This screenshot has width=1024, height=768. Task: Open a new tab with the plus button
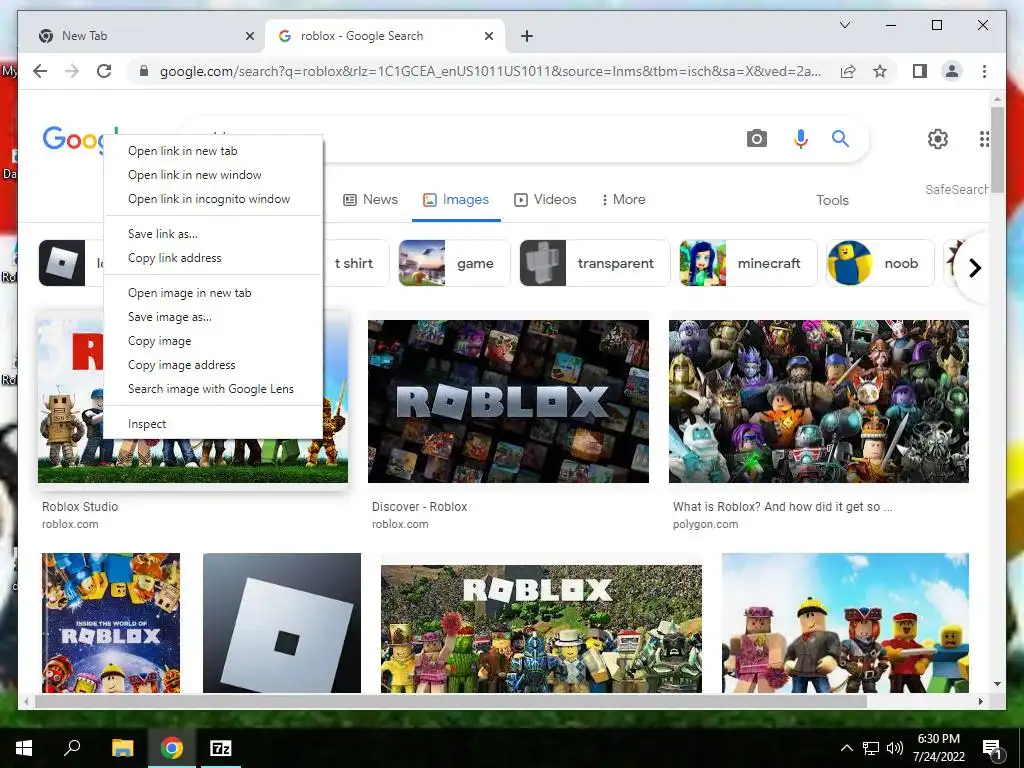[x=527, y=36]
